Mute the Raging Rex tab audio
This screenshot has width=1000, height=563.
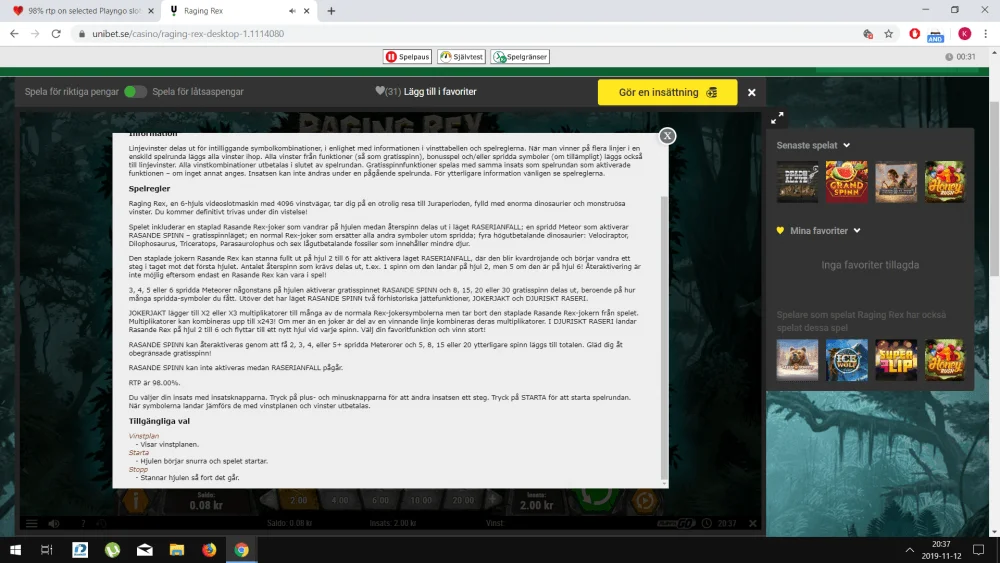point(292,11)
